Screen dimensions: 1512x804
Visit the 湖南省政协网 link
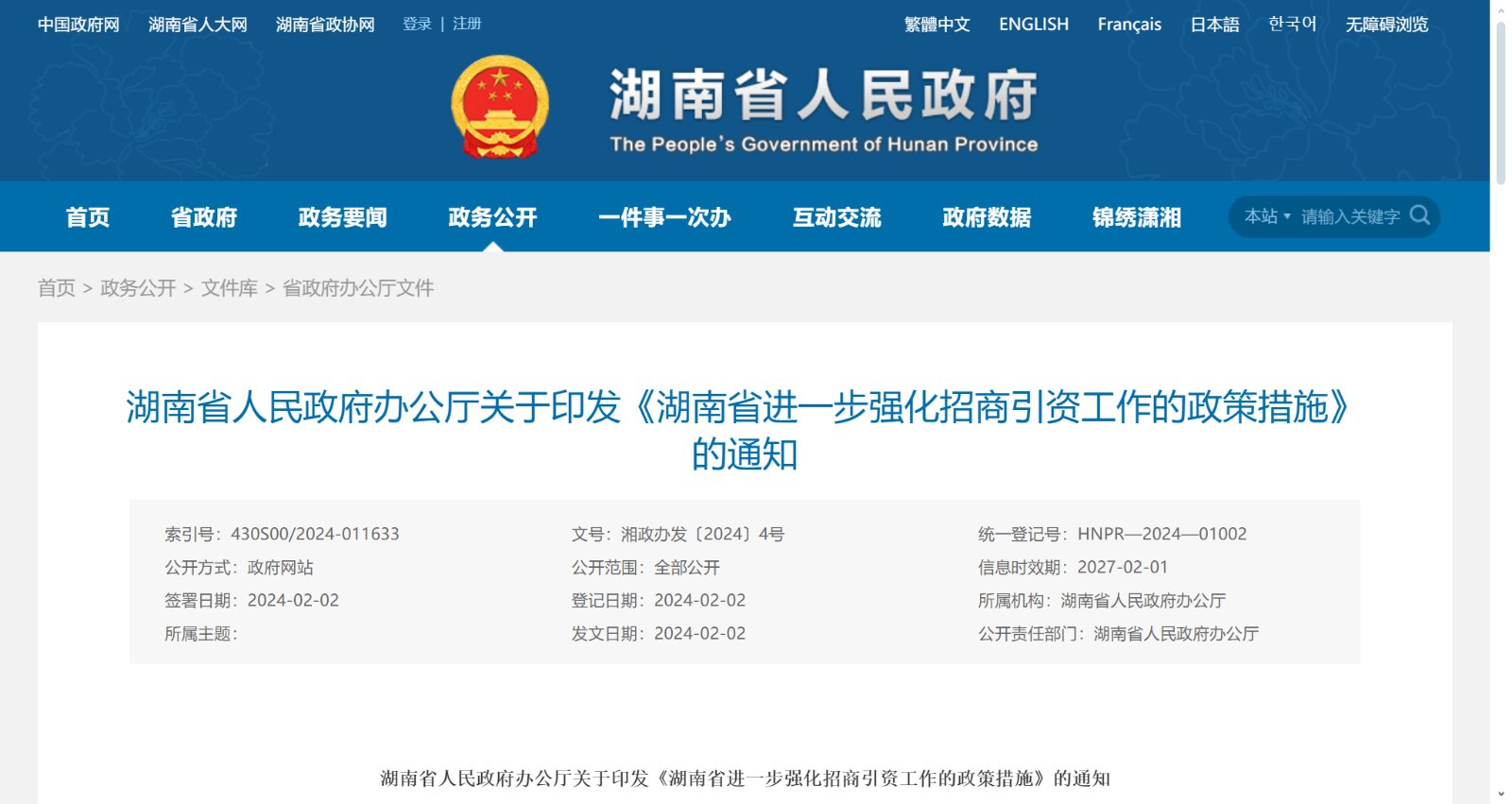pos(325,25)
